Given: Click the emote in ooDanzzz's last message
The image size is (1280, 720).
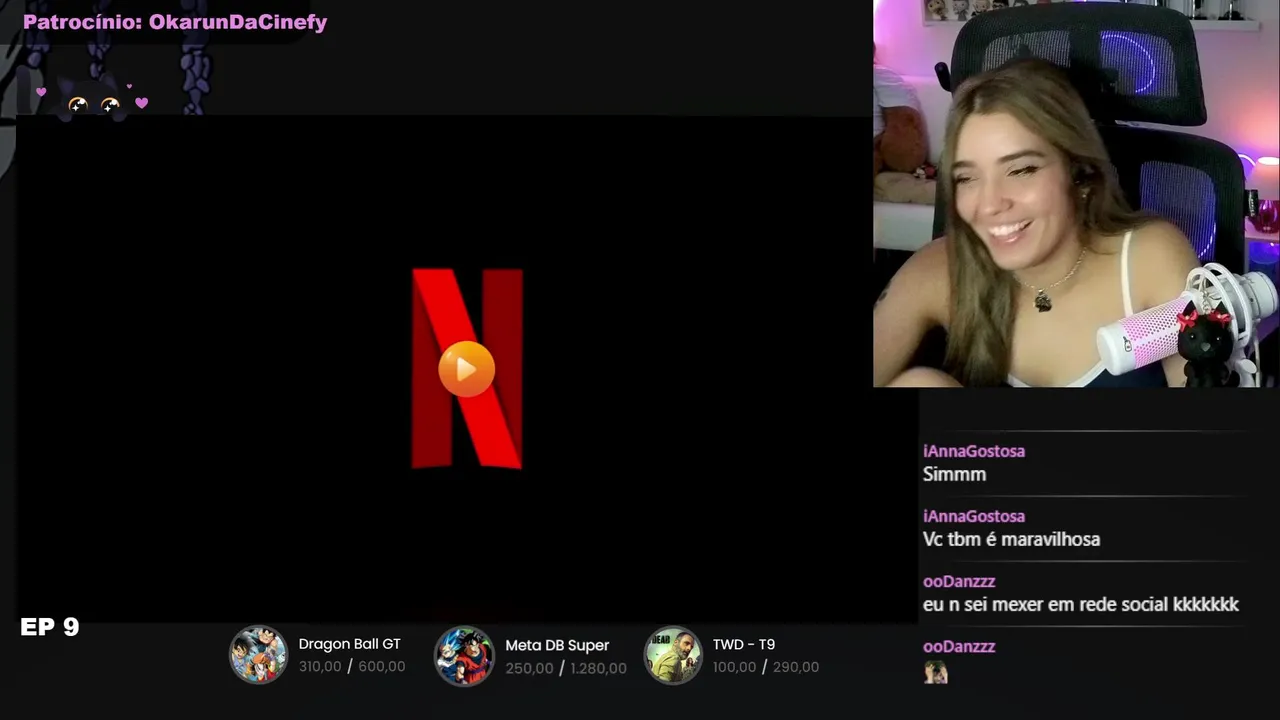Looking at the screenshot, I should (936, 672).
